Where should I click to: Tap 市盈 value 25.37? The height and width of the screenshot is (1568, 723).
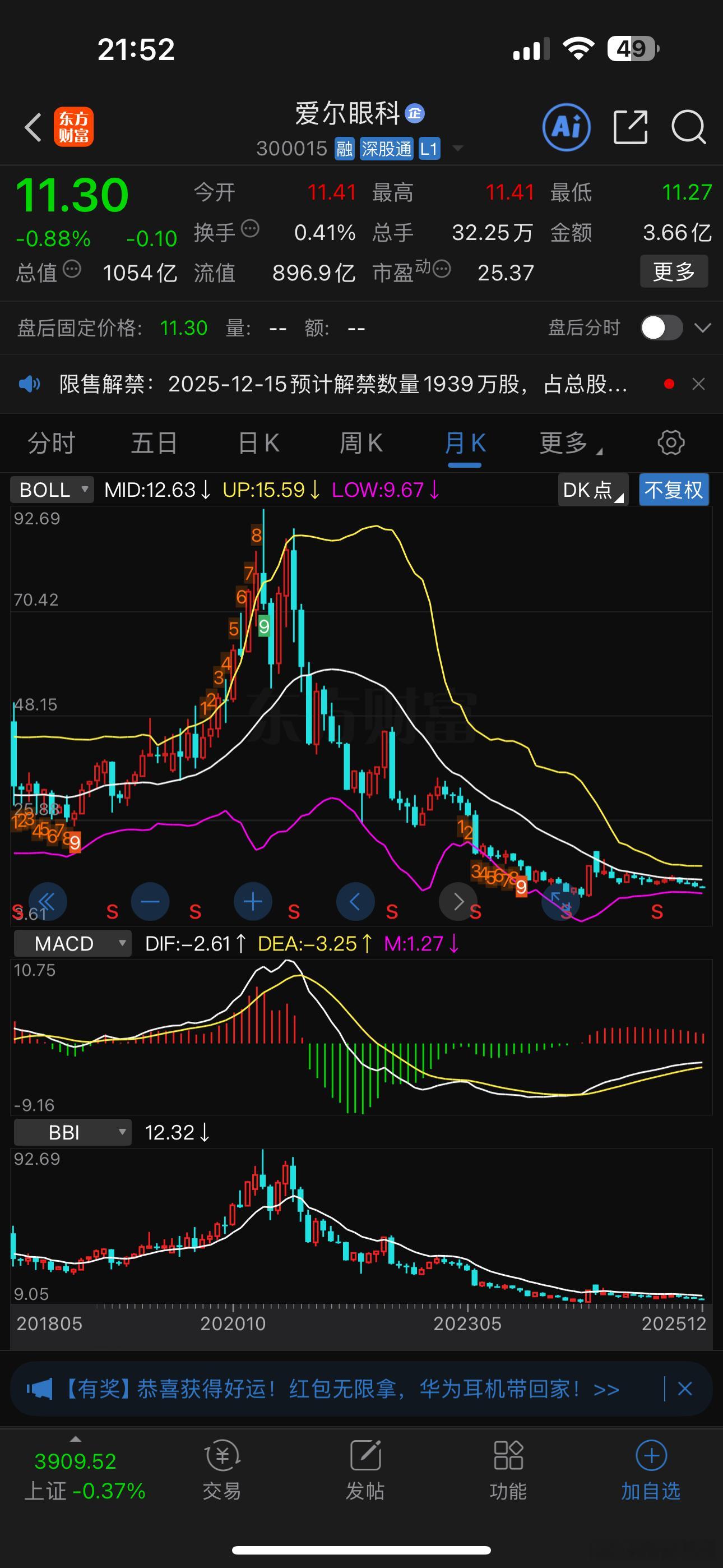[x=506, y=273]
